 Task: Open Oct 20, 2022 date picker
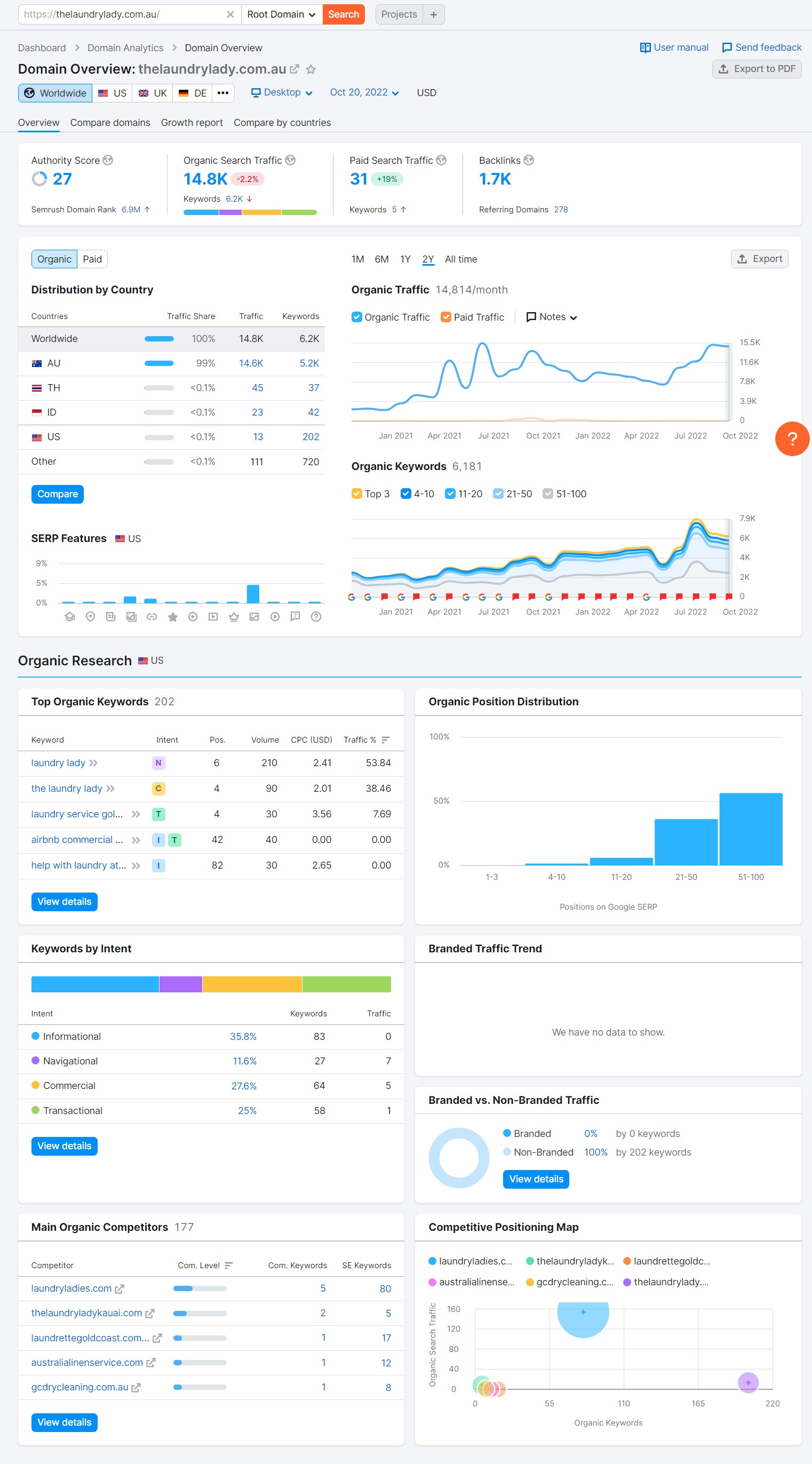(364, 93)
